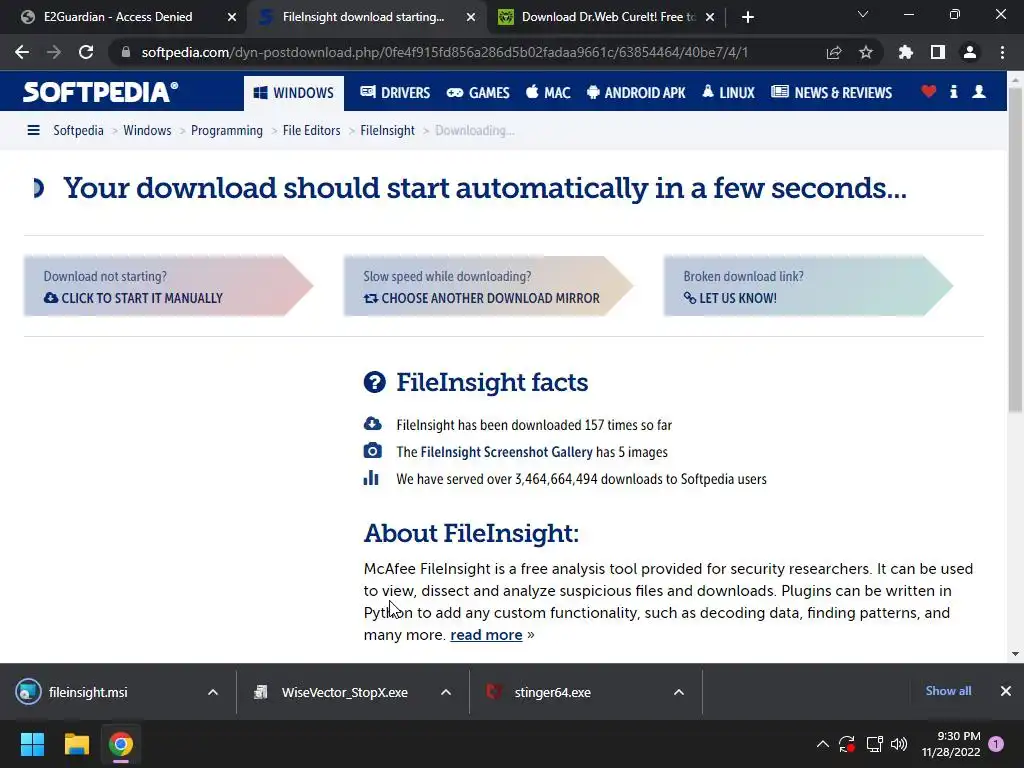Go to Windows breadcrumb link

click(x=148, y=130)
